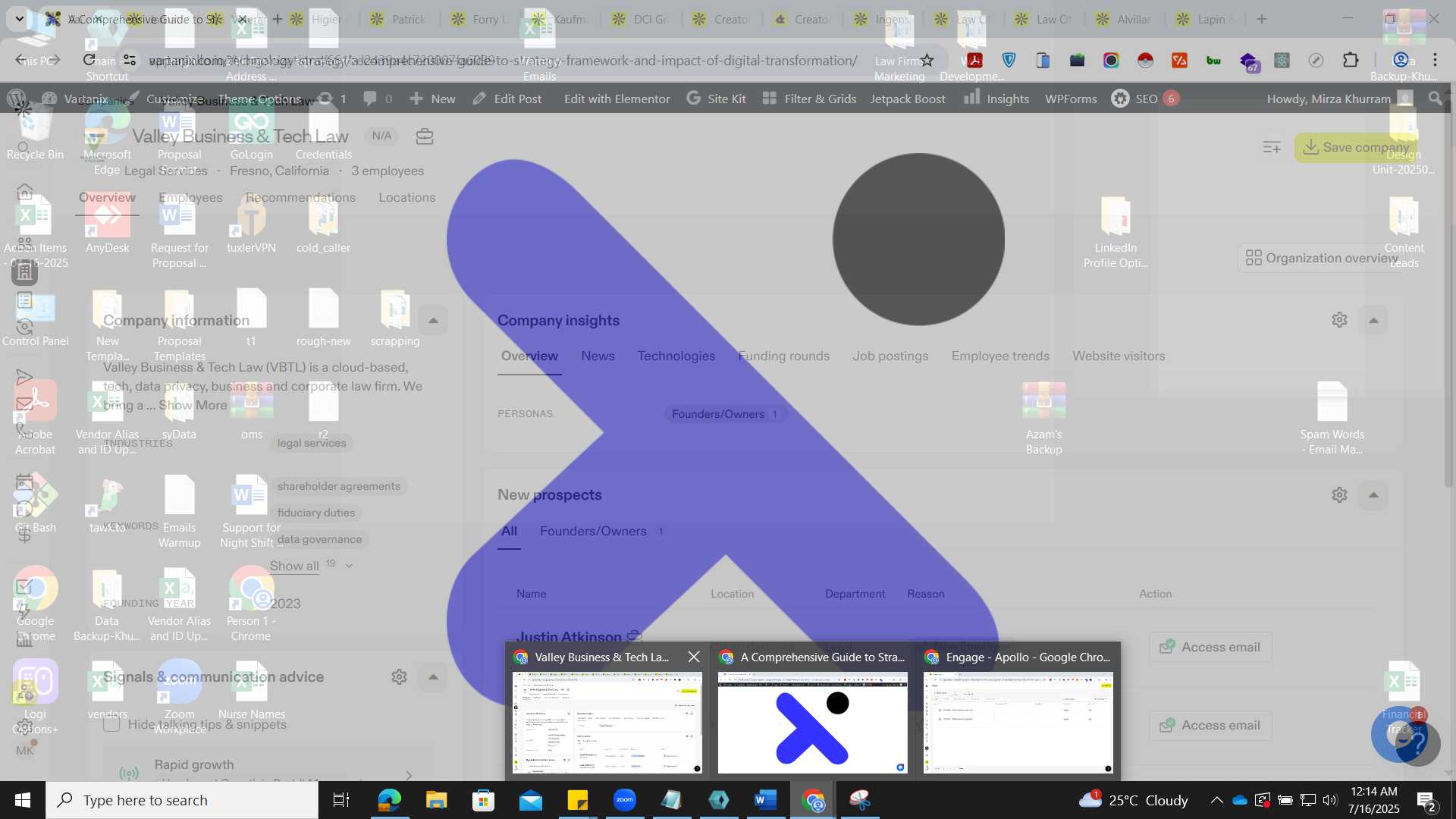Switch to the Locations tab
1456x819 pixels.
pos(407,197)
